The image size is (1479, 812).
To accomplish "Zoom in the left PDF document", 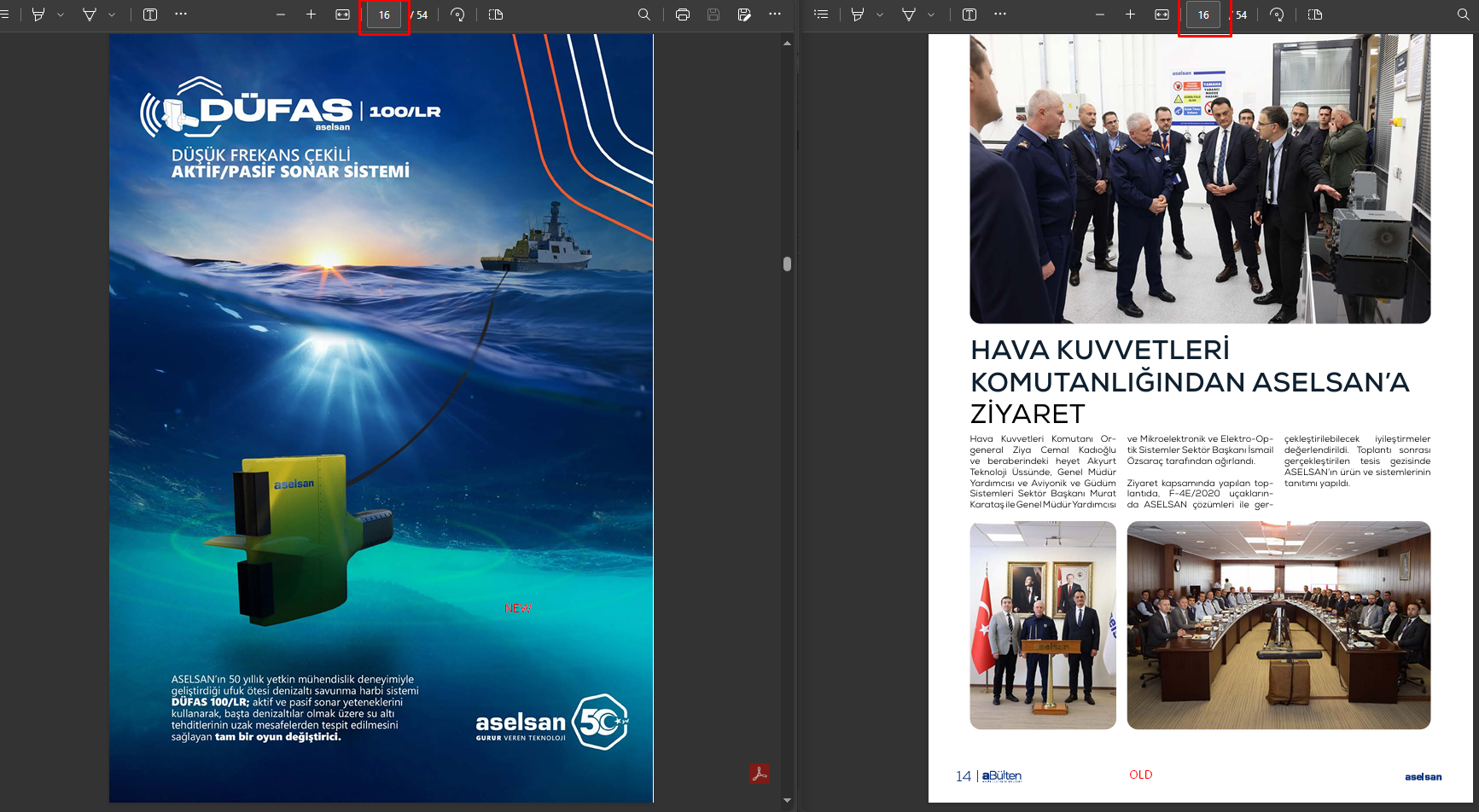I will [312, 14].
